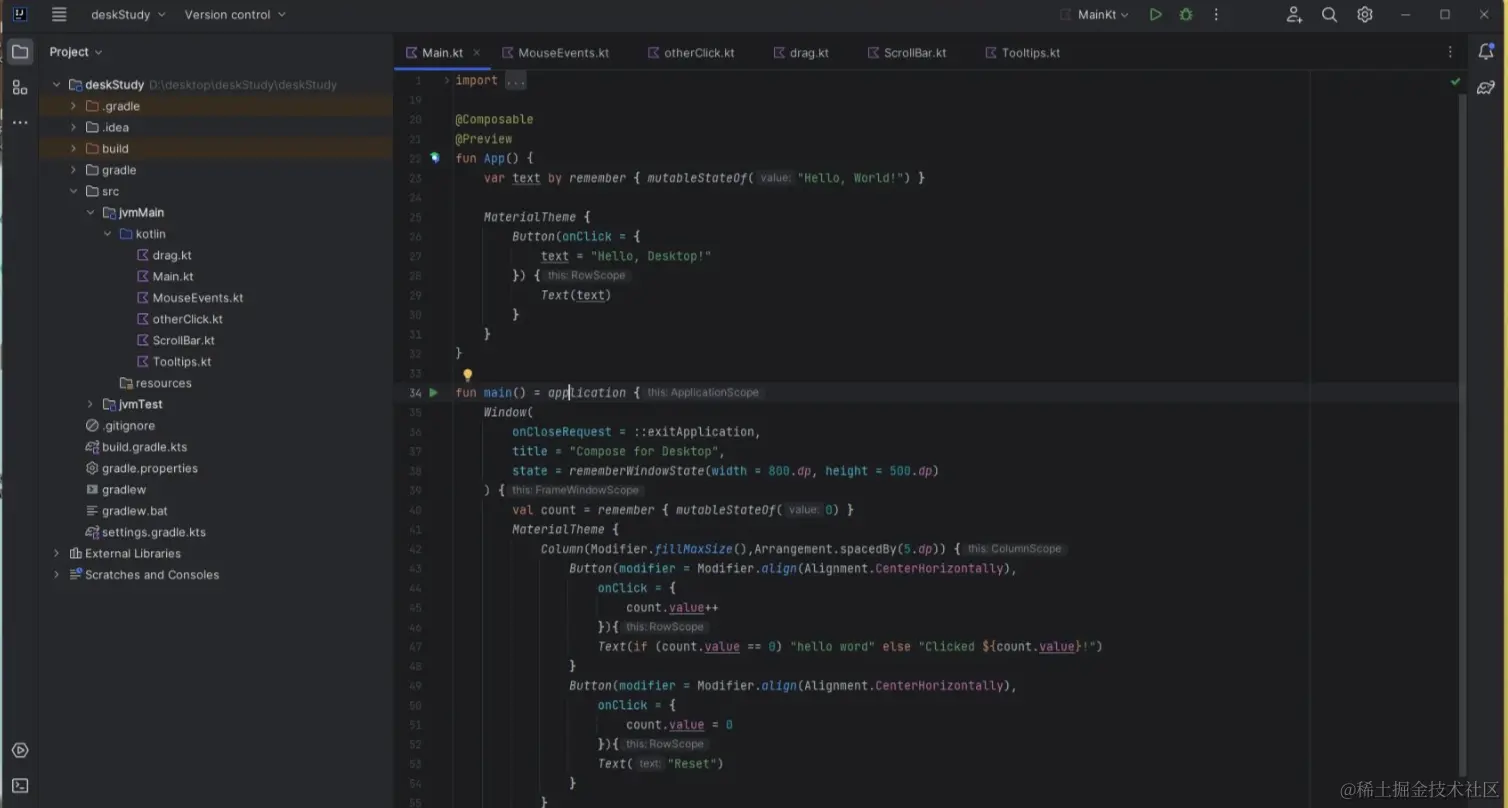1508x808 pixels.
Task: Expand Scratches and Consoles node
Action: 56,575
